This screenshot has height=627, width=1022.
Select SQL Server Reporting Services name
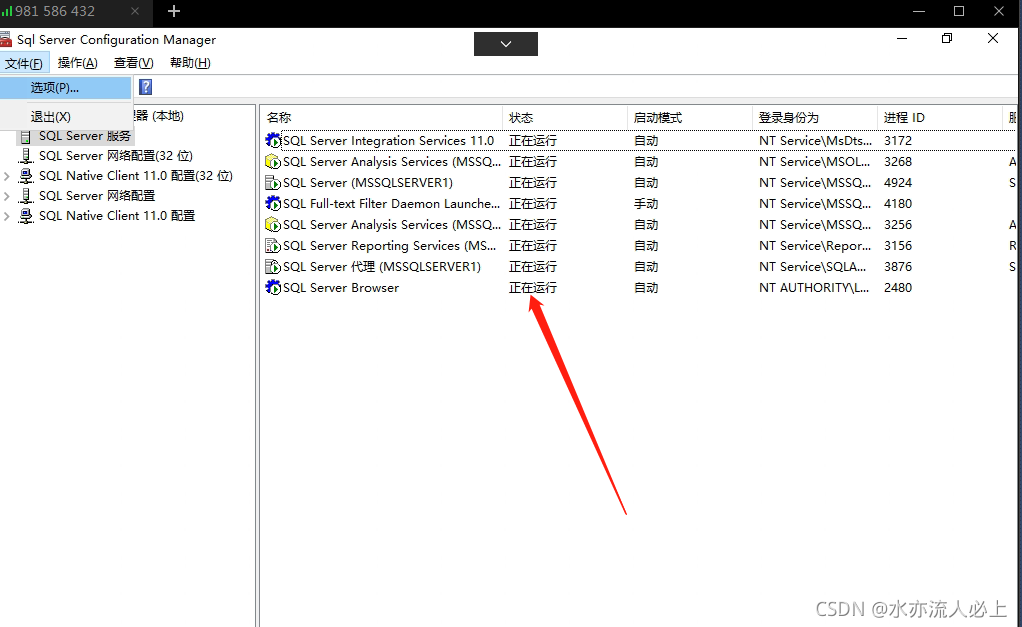point(389,246)
